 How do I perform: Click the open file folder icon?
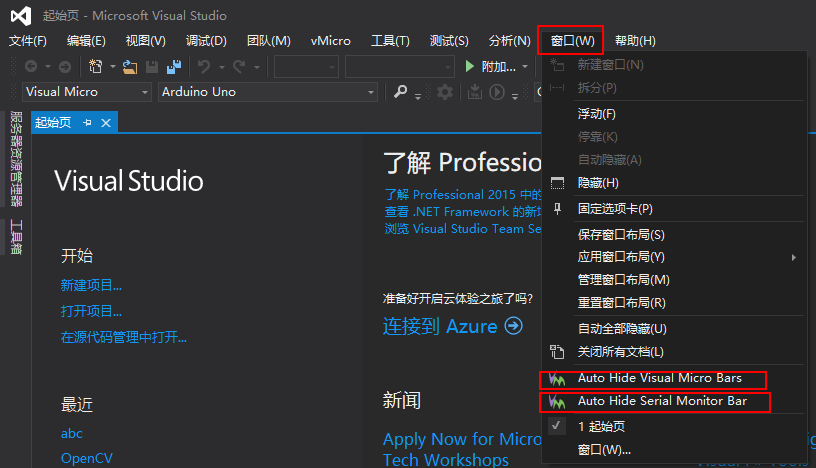click(130, 67)
